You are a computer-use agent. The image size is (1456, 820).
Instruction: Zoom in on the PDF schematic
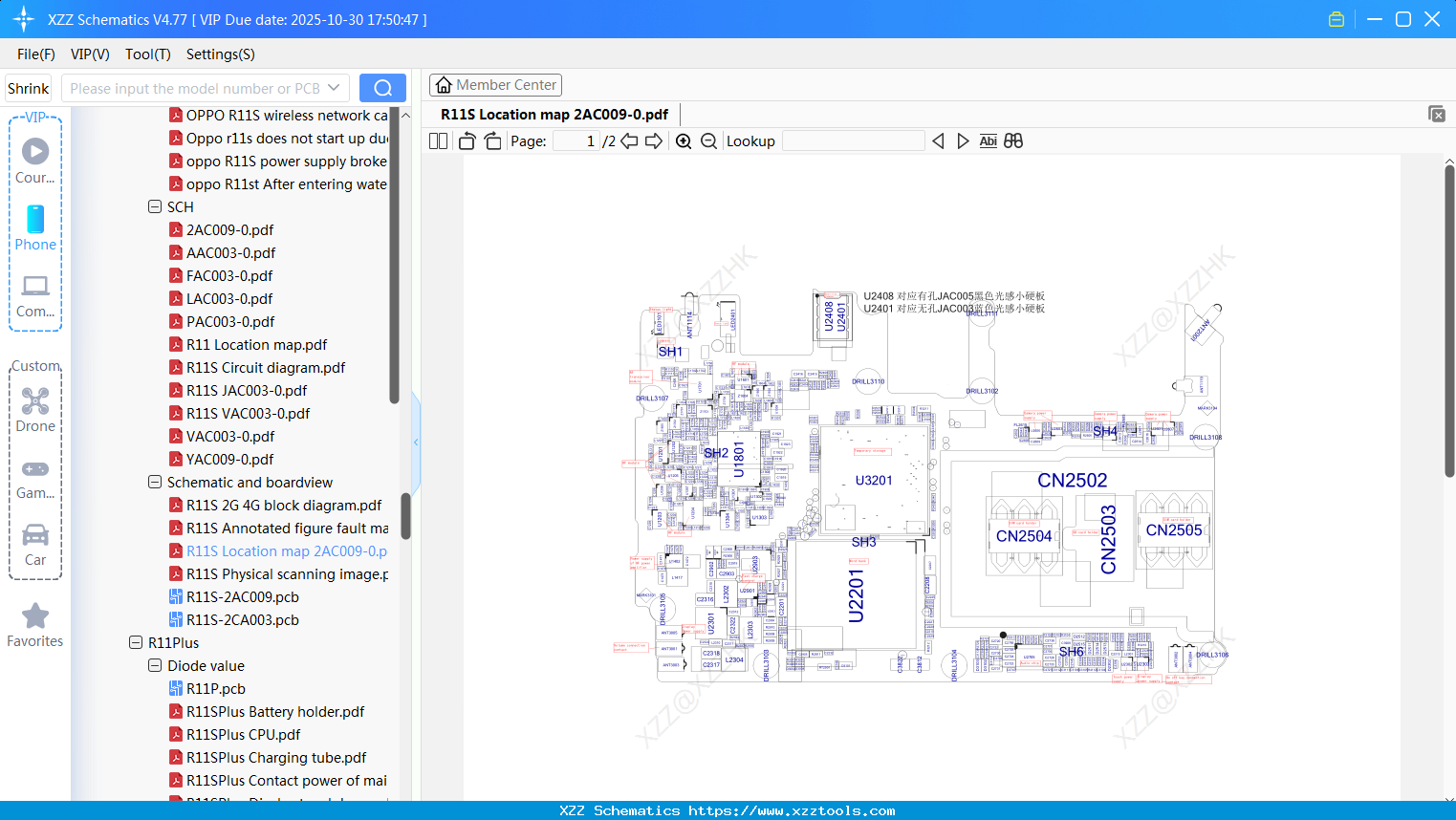[684, 140]
